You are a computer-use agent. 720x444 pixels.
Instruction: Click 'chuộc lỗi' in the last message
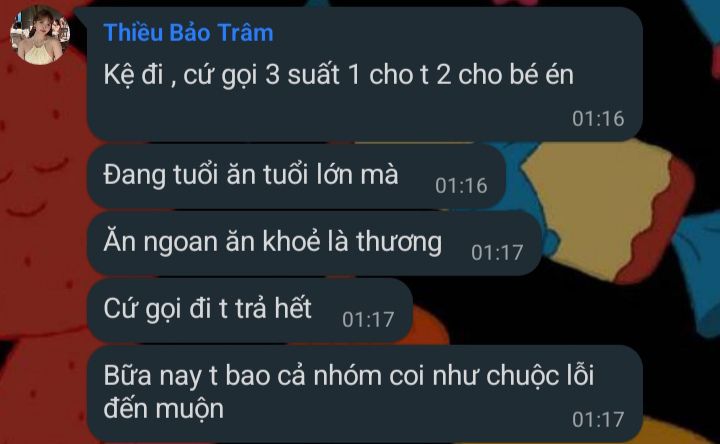540,375
